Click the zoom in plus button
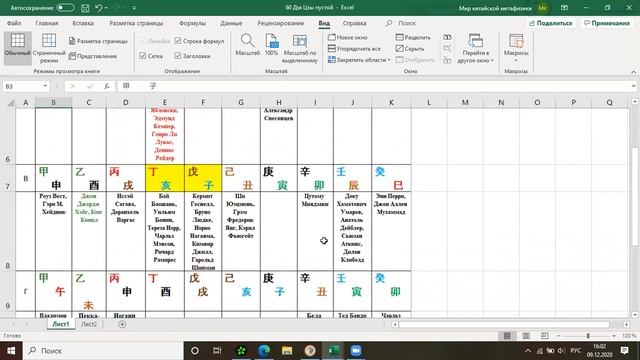 pos(614,336)
